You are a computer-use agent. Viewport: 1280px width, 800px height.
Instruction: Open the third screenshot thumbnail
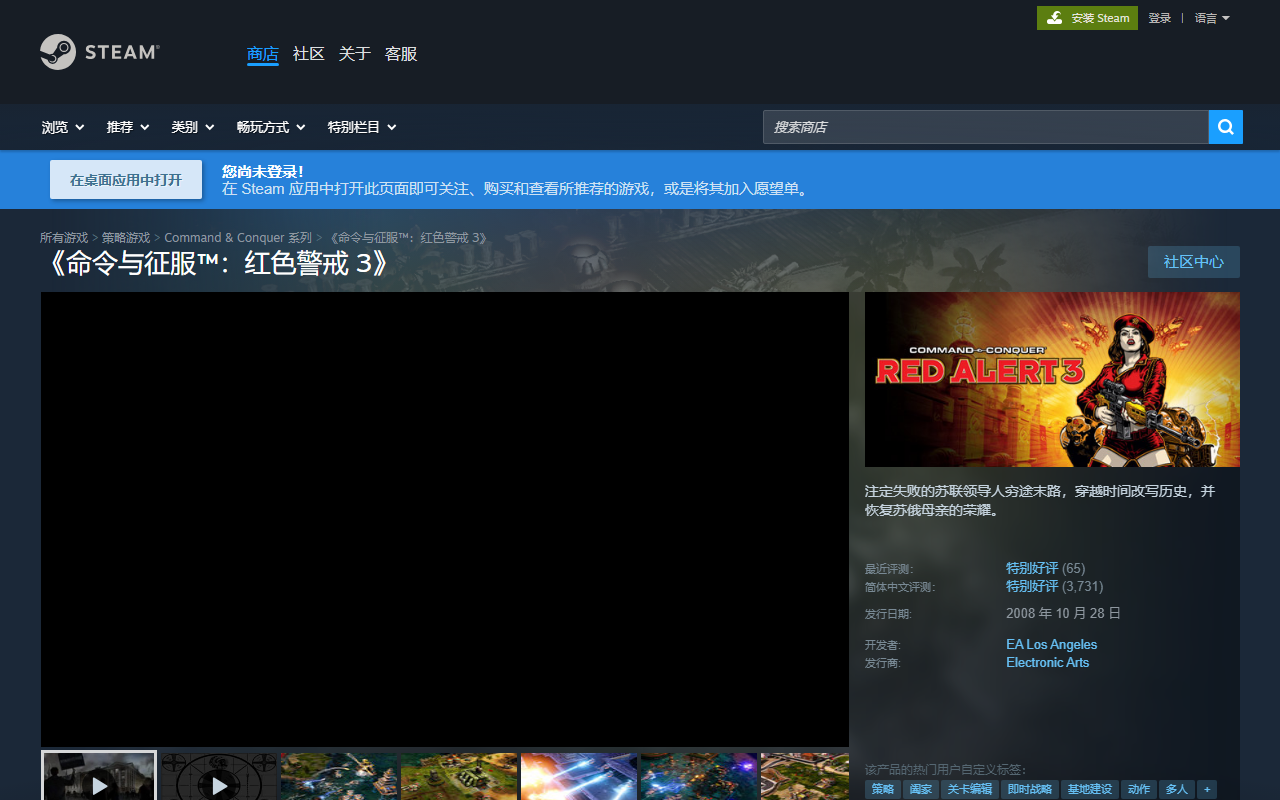[x=339, y=776]
